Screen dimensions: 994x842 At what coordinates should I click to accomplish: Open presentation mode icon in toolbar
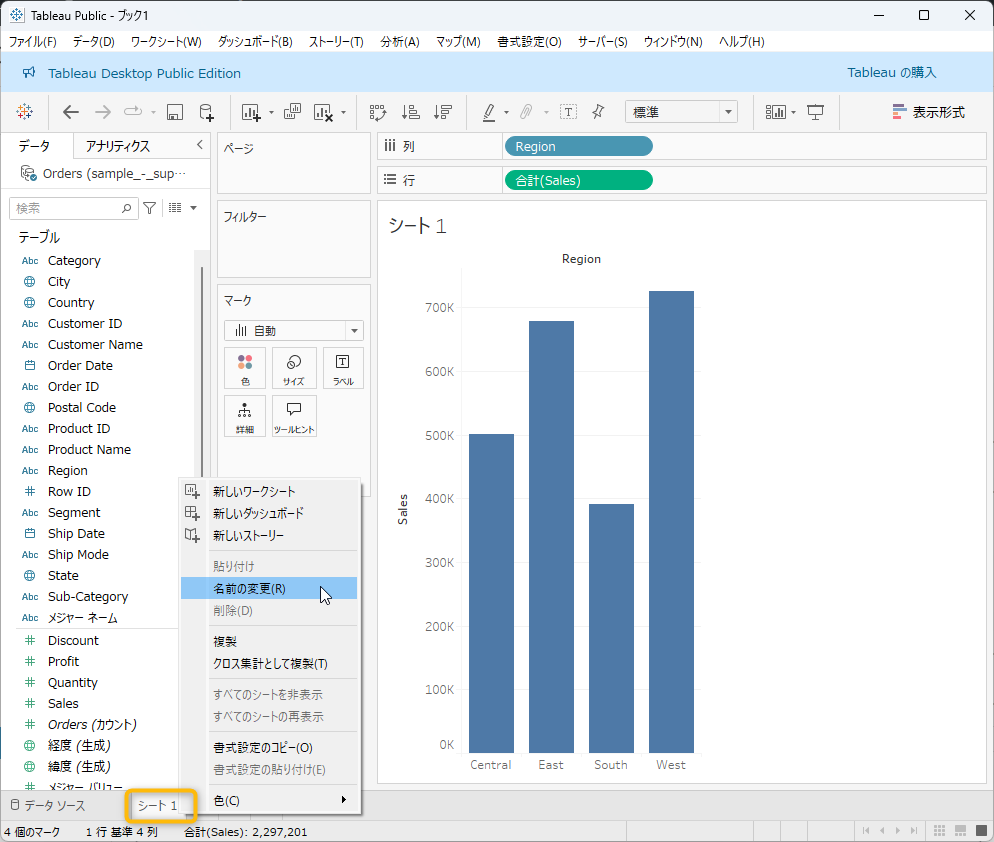click(x=815, y=112)
